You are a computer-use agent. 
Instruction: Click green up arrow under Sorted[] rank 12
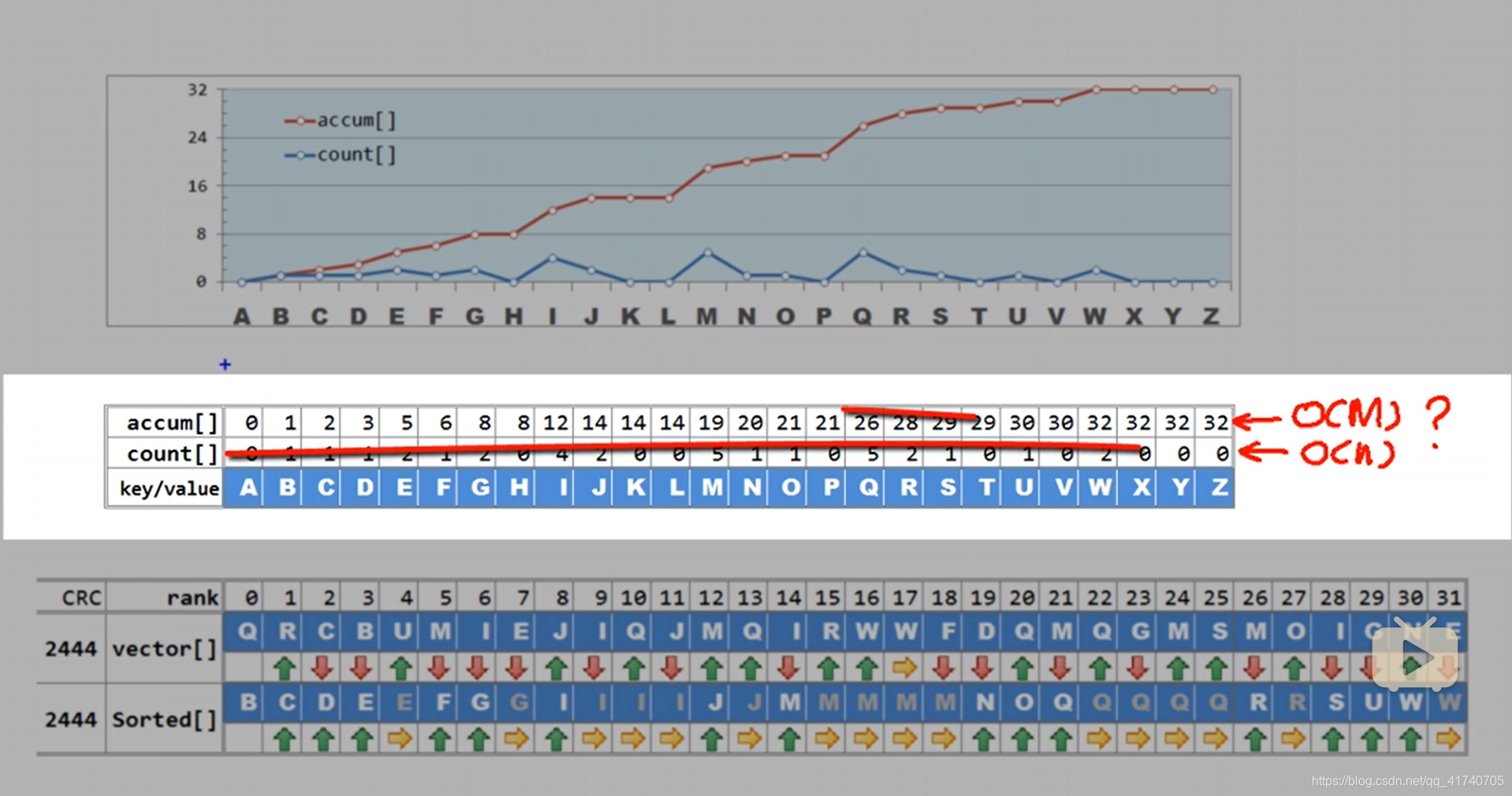pyautogui.click(x=711, y=739)
